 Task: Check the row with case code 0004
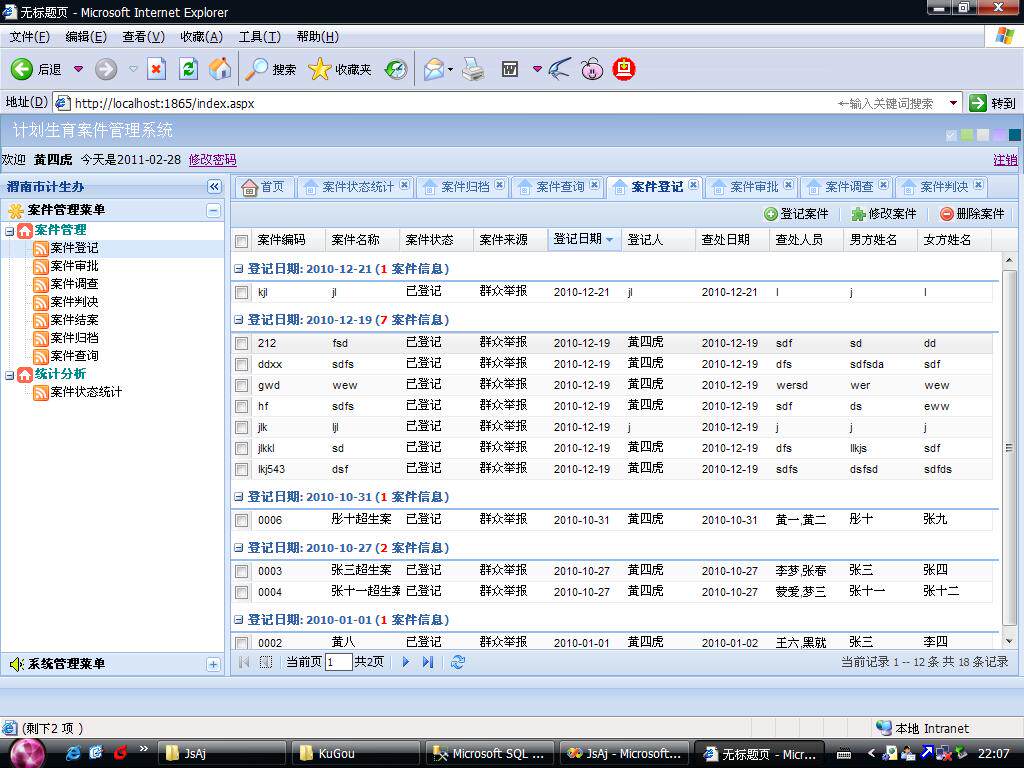[242, 592]
